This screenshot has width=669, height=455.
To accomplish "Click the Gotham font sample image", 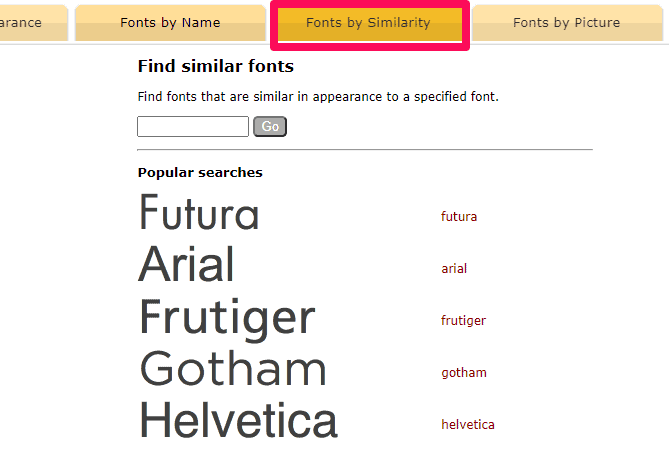I will point(233,370).
